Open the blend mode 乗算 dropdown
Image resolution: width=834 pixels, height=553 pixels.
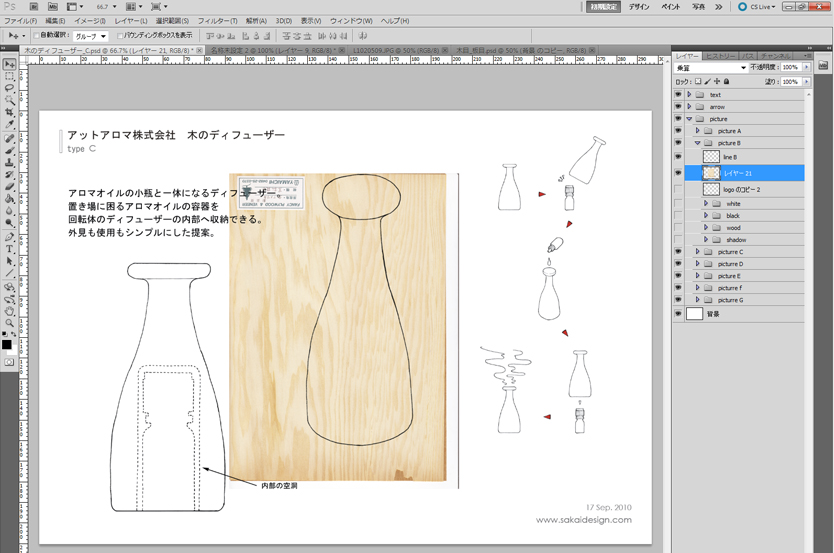pyautogui.click(x=711, y=68)
